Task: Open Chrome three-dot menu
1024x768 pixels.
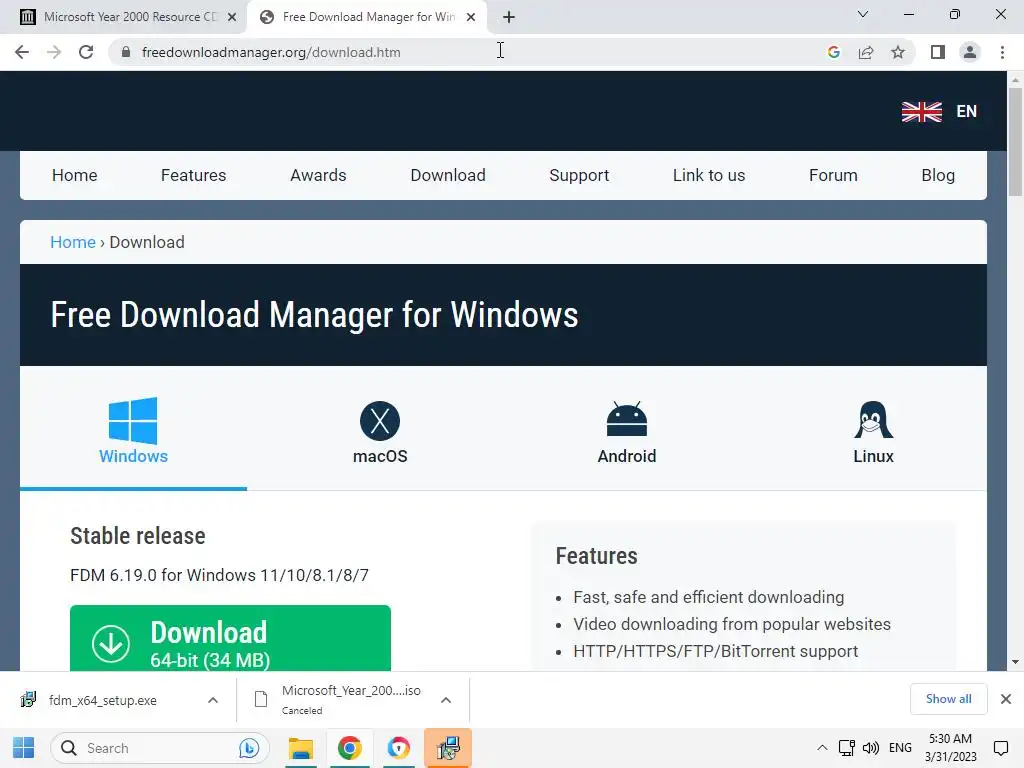Action: pos(1002,52)
